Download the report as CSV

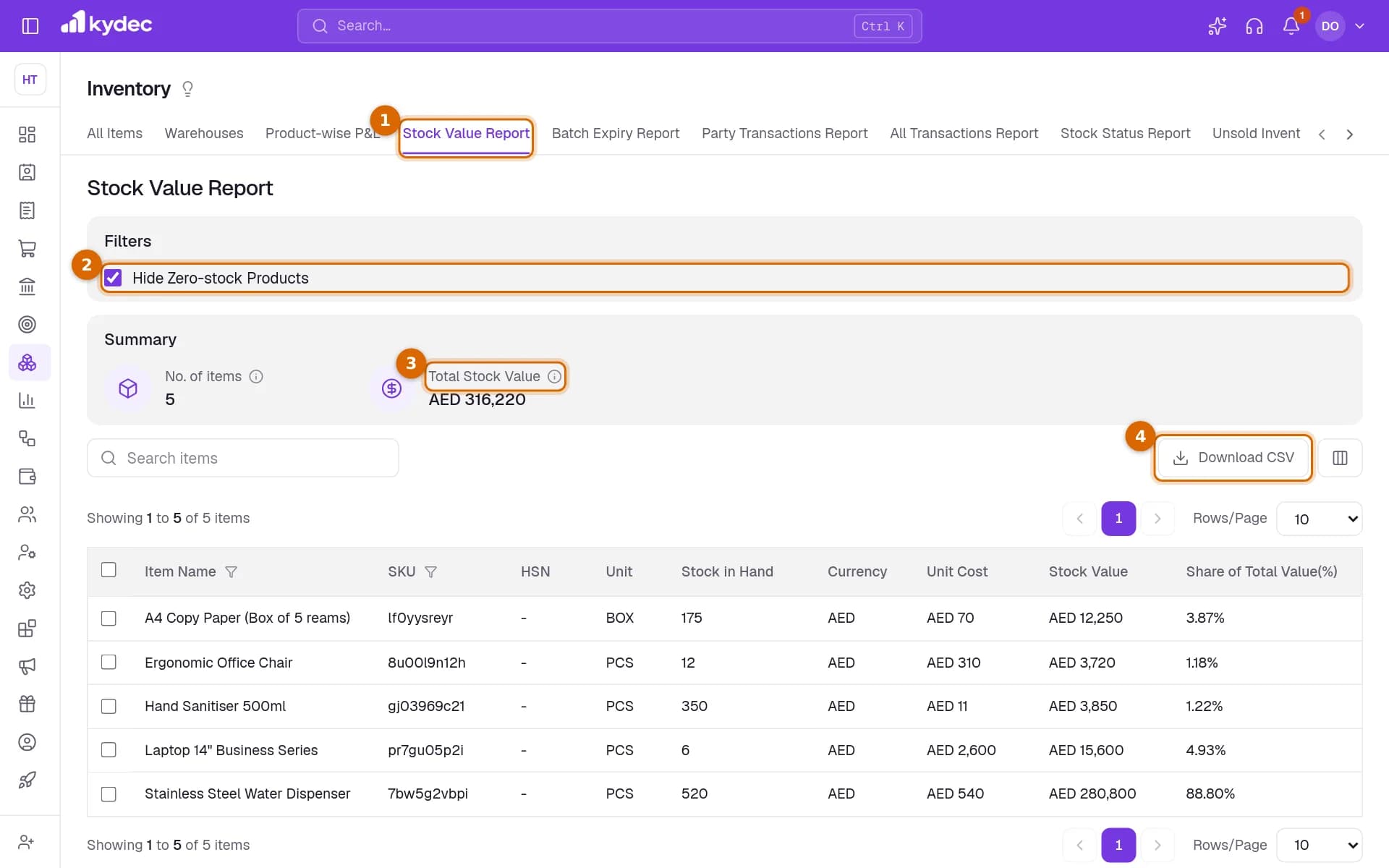(1233, 458)
